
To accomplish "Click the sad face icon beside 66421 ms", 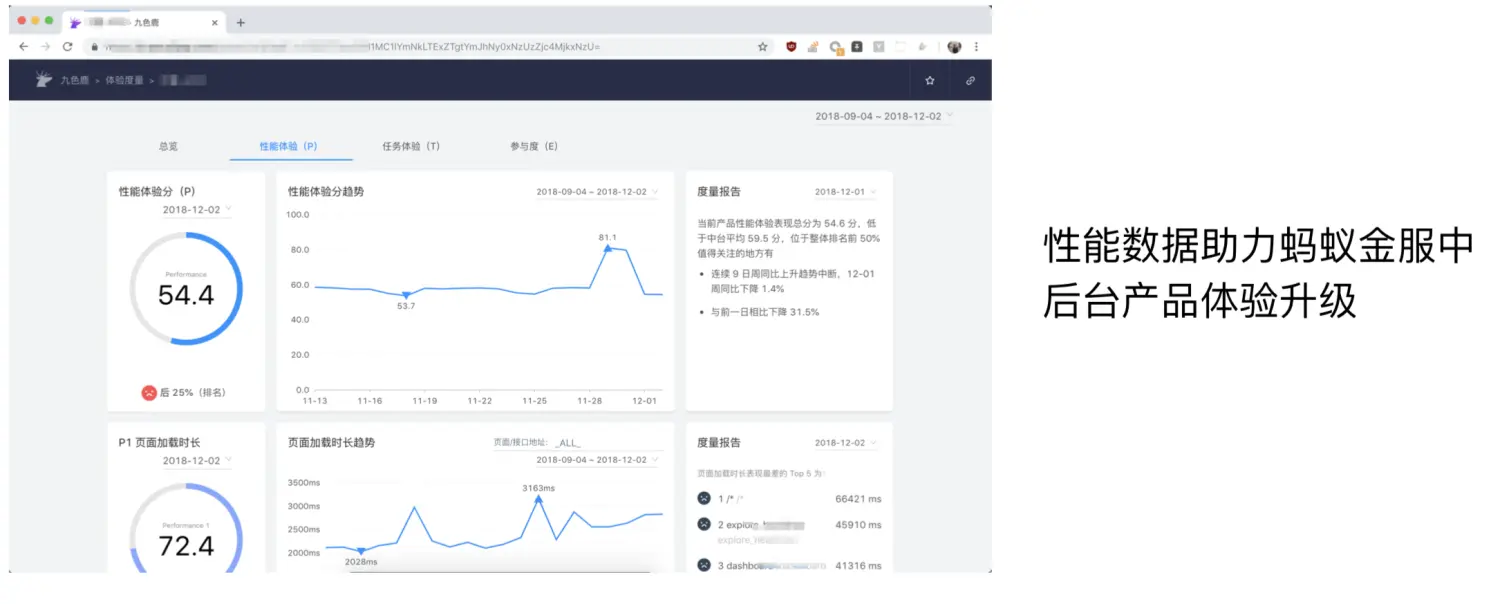I will pyautogui.click(x=704, y=498).
